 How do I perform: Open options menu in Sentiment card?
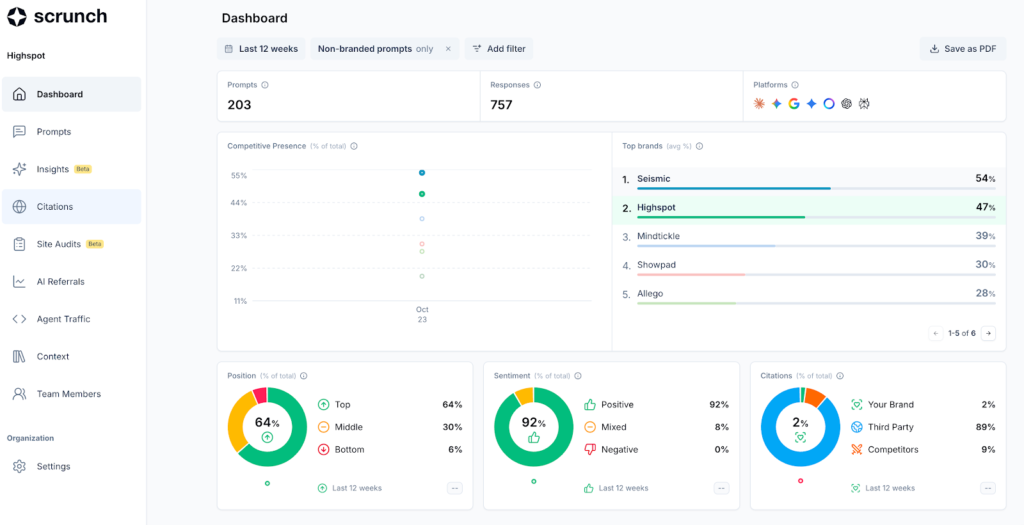coord(721,488)
